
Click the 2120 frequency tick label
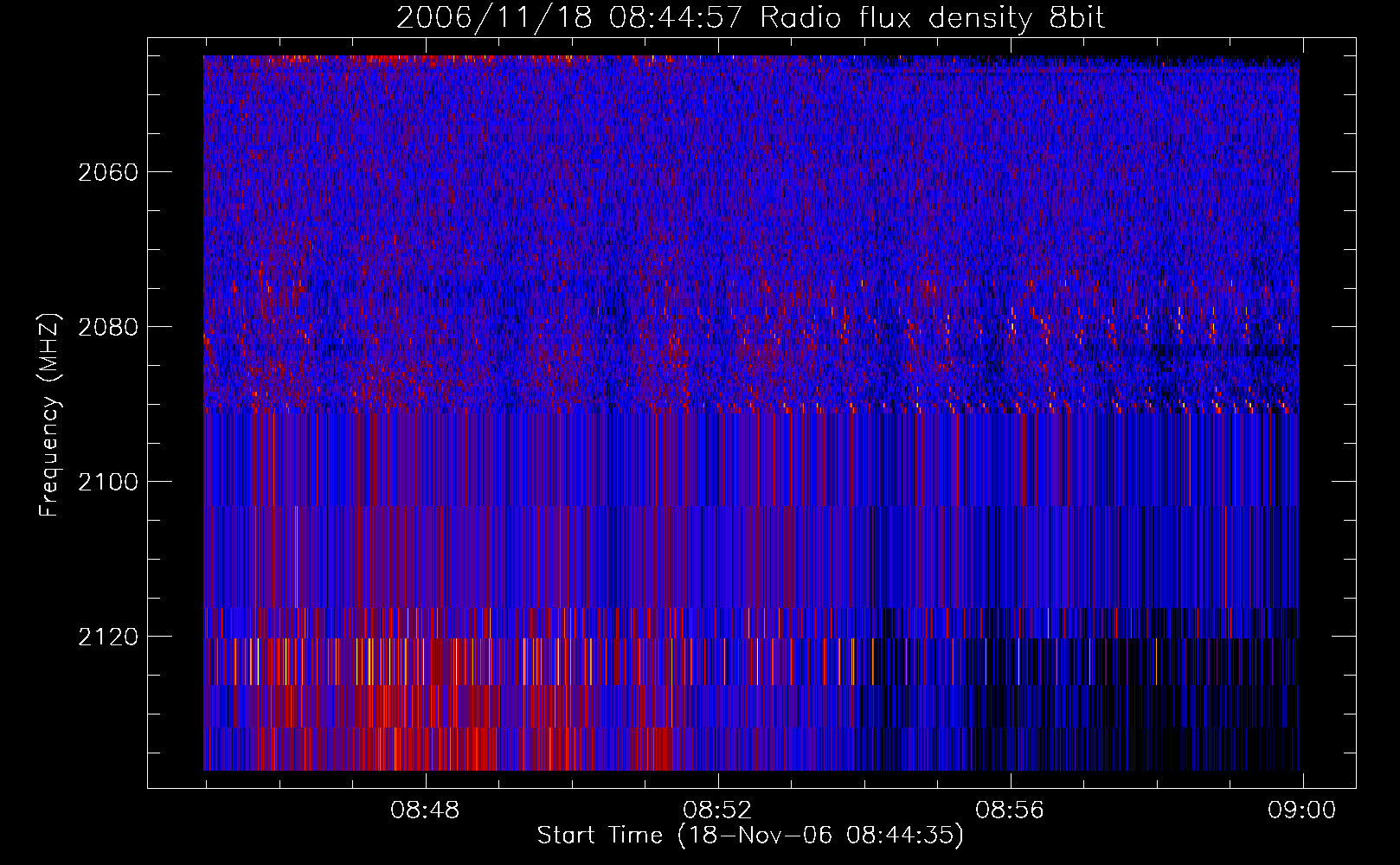pos(108,637)
